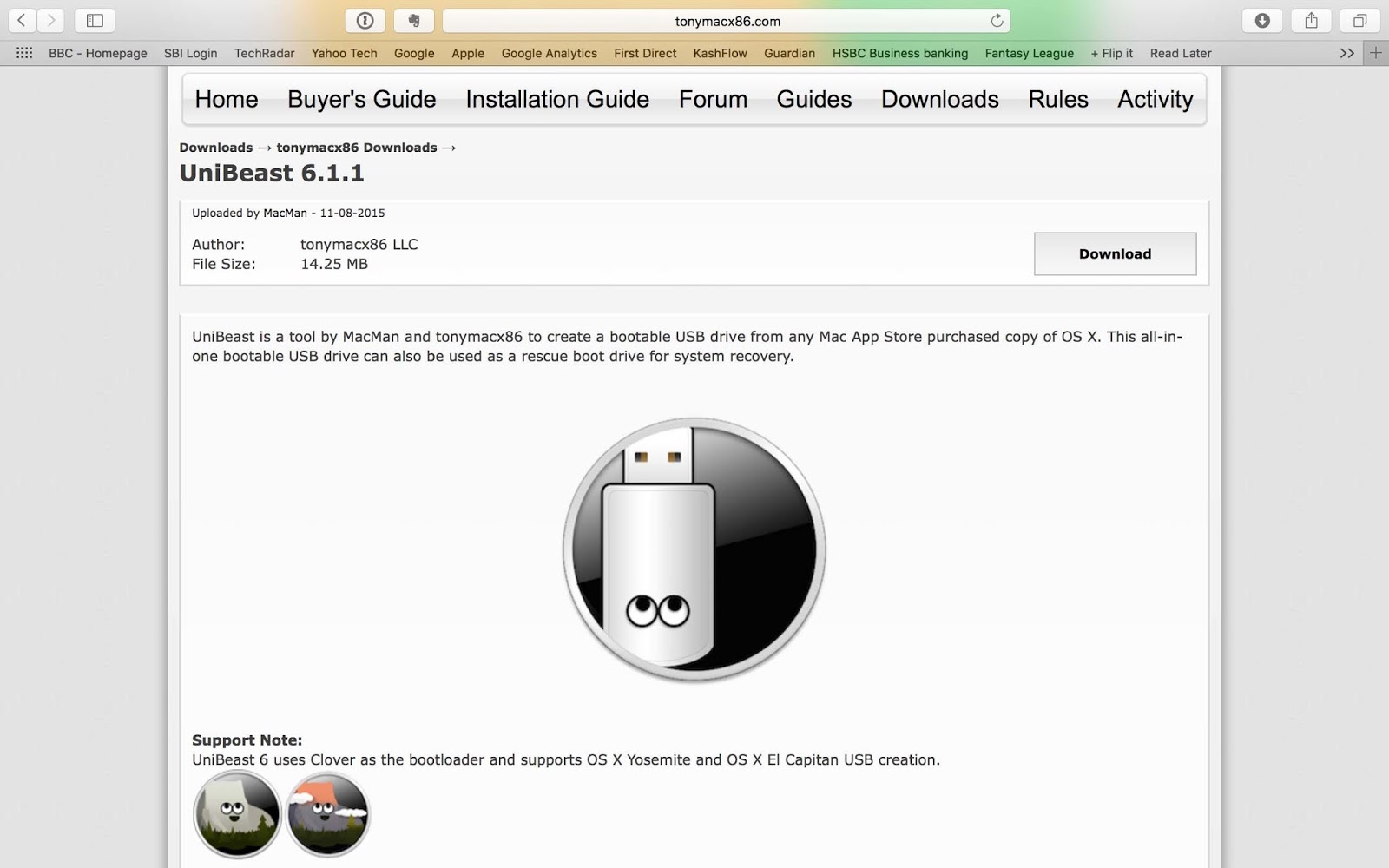Click the 14.25 MB file size value
1389x868 pixels.
[334, 264]
